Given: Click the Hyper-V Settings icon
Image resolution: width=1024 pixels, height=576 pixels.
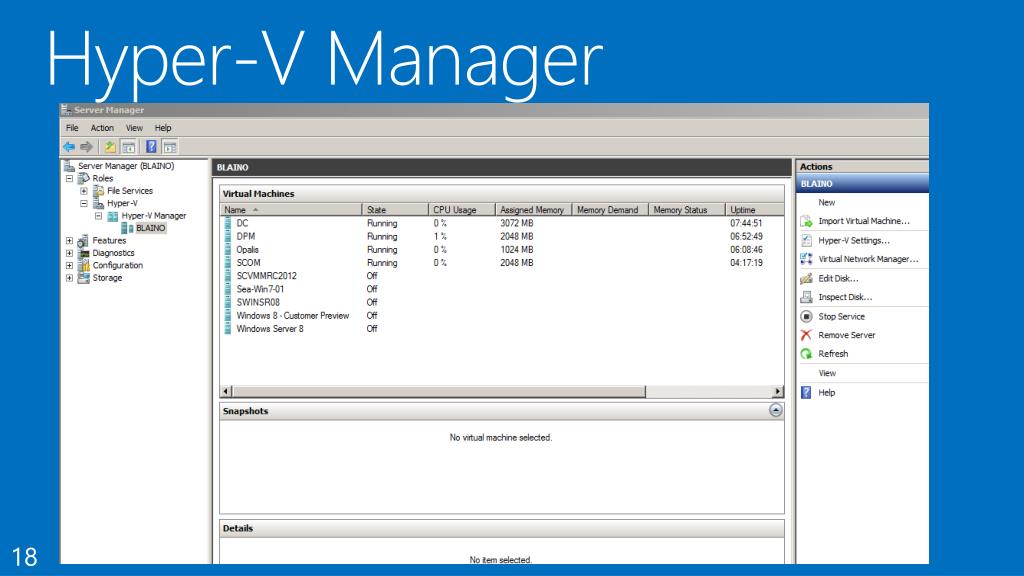Looking at the screenshot, I should tap(807, 240).
